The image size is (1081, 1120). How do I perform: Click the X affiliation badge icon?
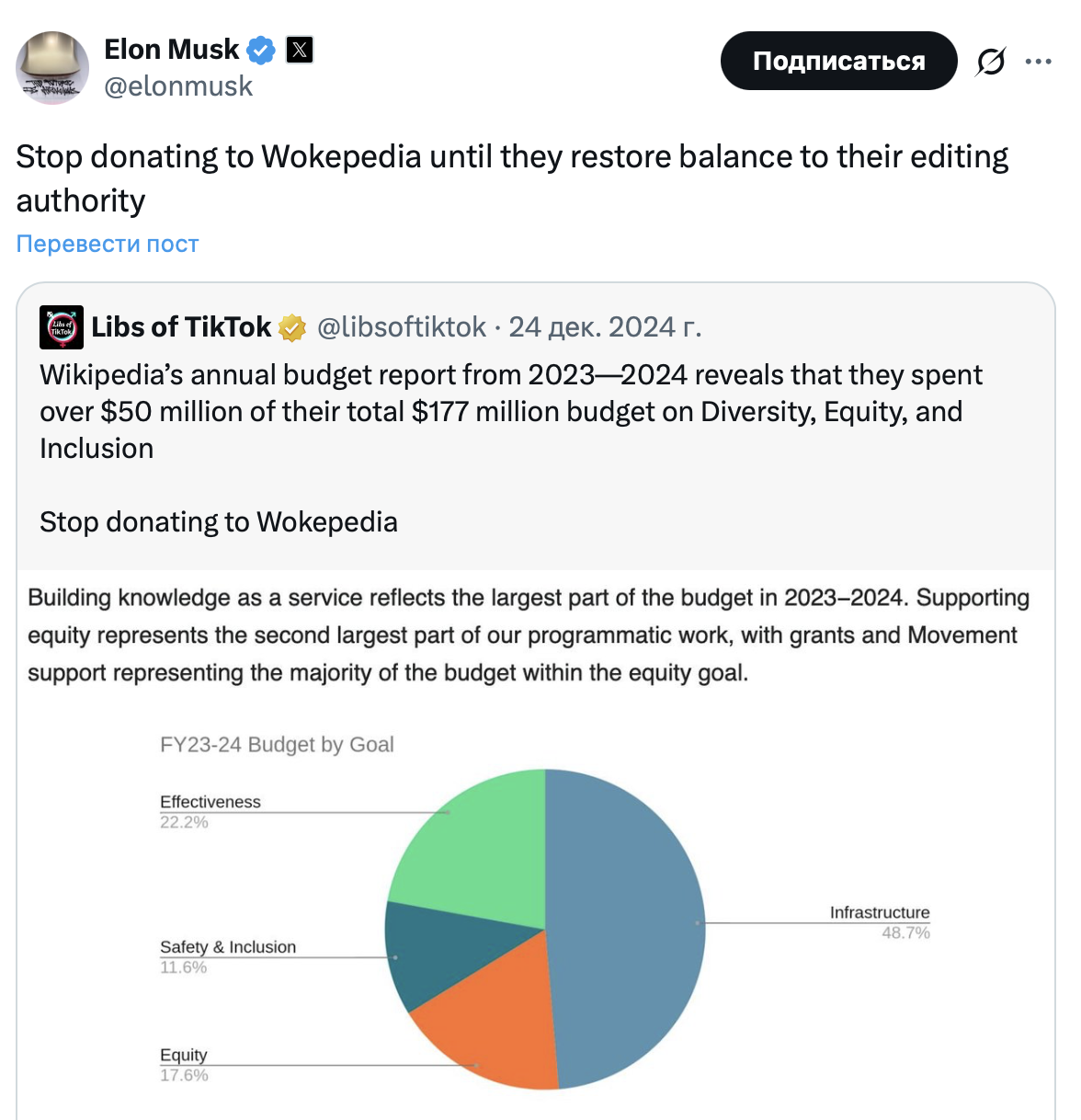point(300,50)
